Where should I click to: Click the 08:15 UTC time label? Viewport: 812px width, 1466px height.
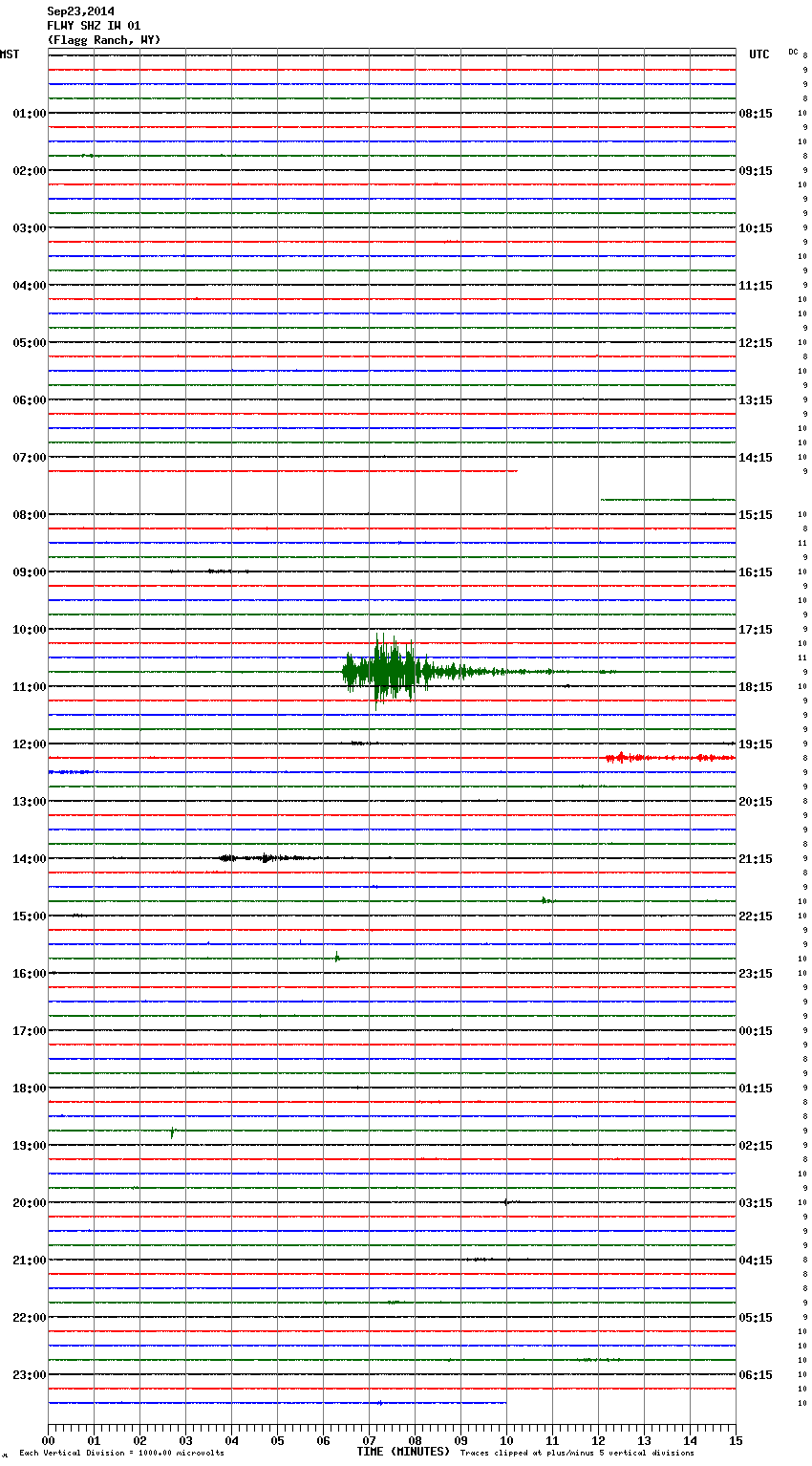[x=756, y=114]
